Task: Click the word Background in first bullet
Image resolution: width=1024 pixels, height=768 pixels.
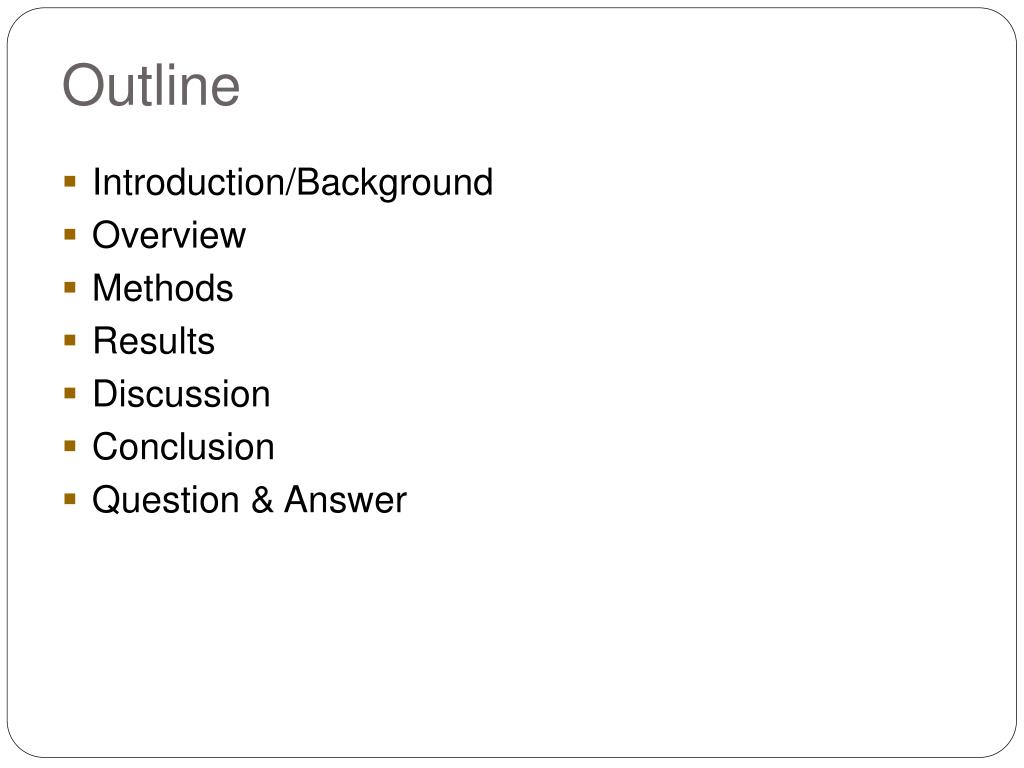Action: click(394, 183)
